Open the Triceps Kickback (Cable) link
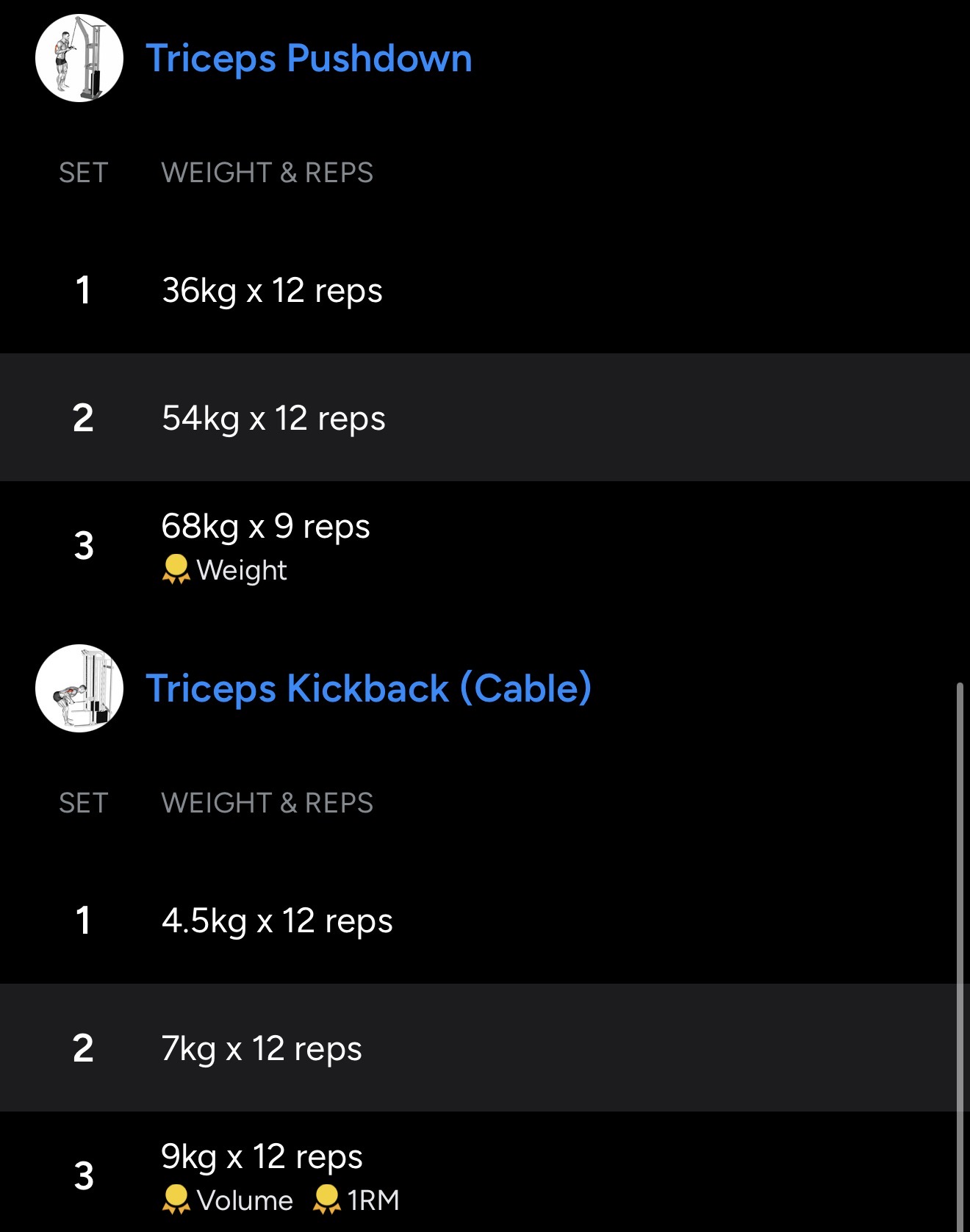 coord(368,688)
